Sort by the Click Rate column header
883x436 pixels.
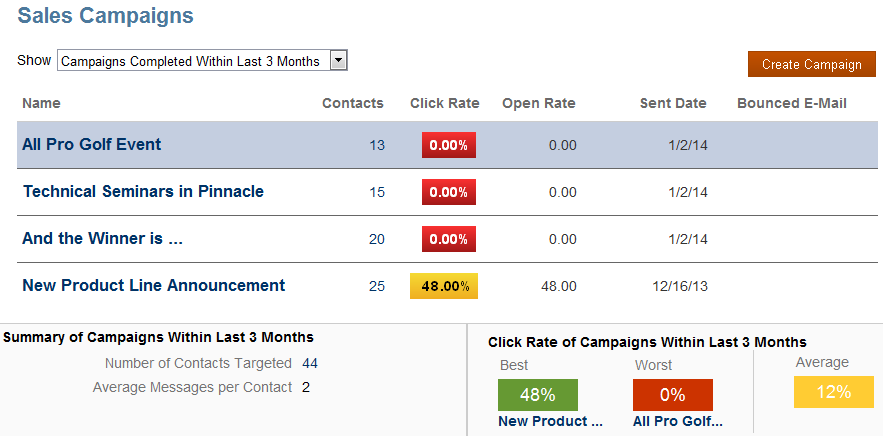click(x=444, y=103)
